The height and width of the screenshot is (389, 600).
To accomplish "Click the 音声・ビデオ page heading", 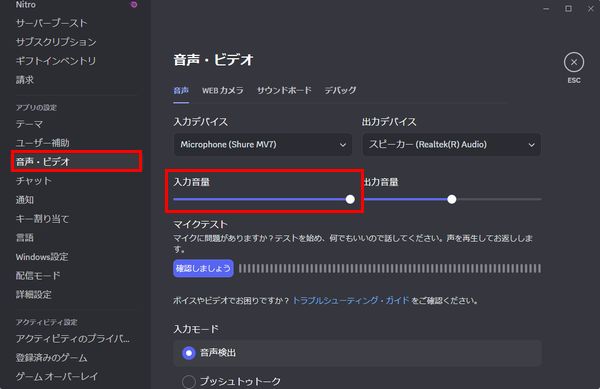I will tap(214, 60).
